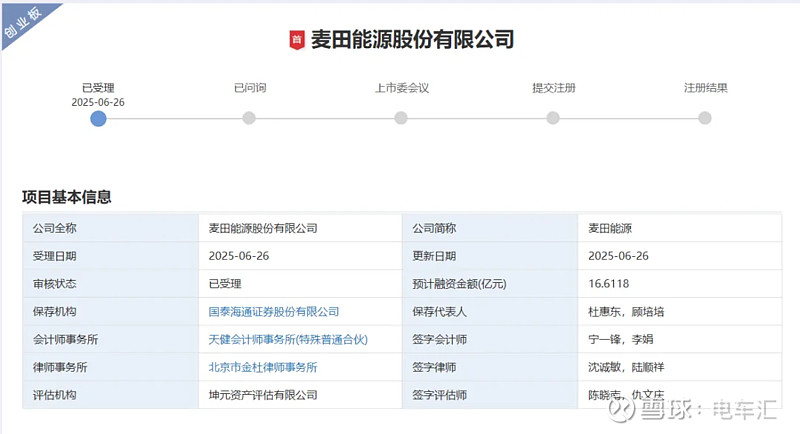Click the 创业板 corner ribbon badge

[24, 21]
